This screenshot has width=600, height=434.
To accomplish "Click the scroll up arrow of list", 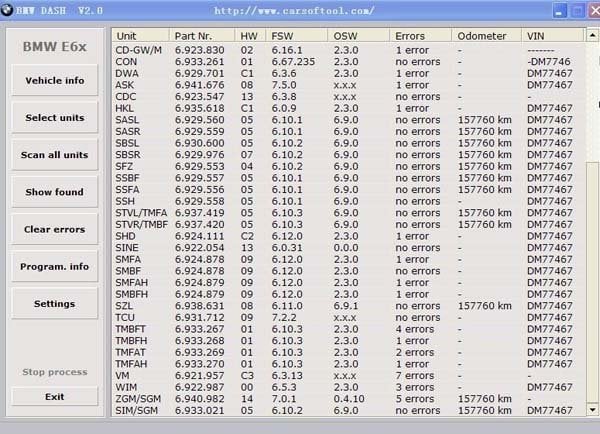I will pos(592,36).
